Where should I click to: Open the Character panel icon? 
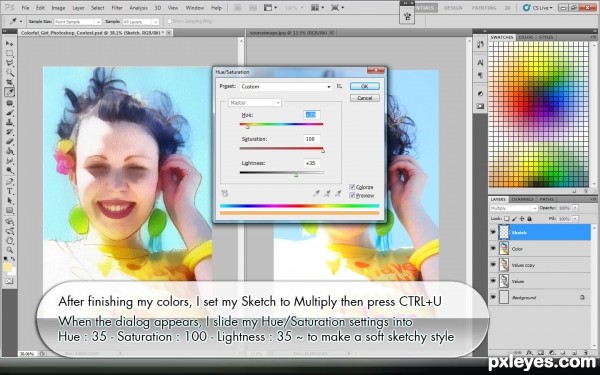(x=480, y=62)
